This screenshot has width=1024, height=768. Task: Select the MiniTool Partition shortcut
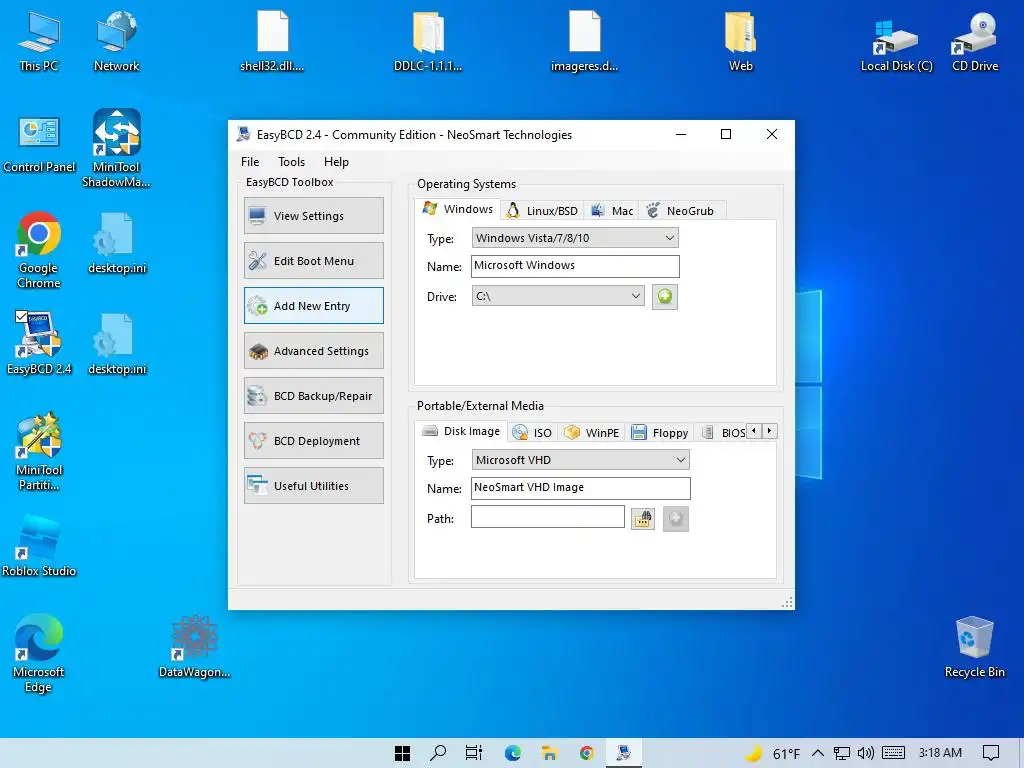click(39, 452)
